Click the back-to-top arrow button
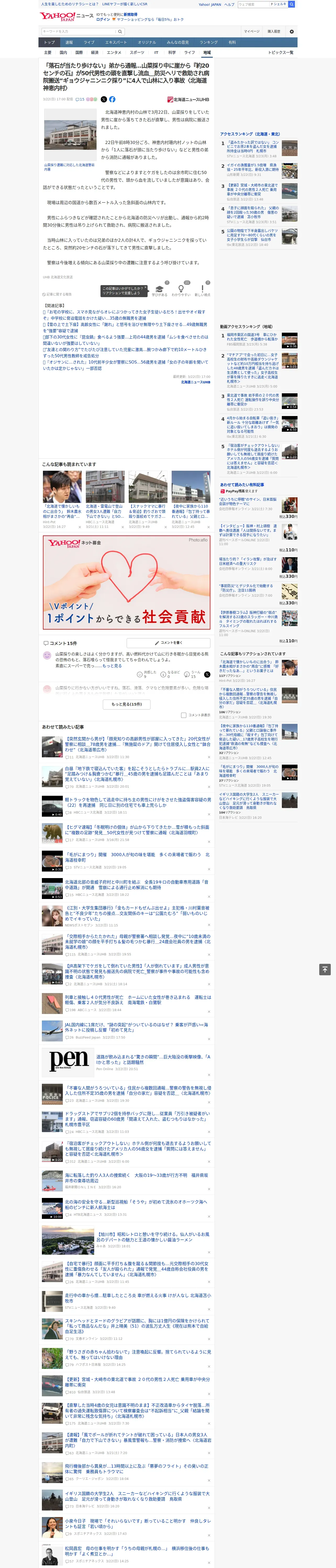The width and height of the screenshot is (336, 1568). coord(325,969)
